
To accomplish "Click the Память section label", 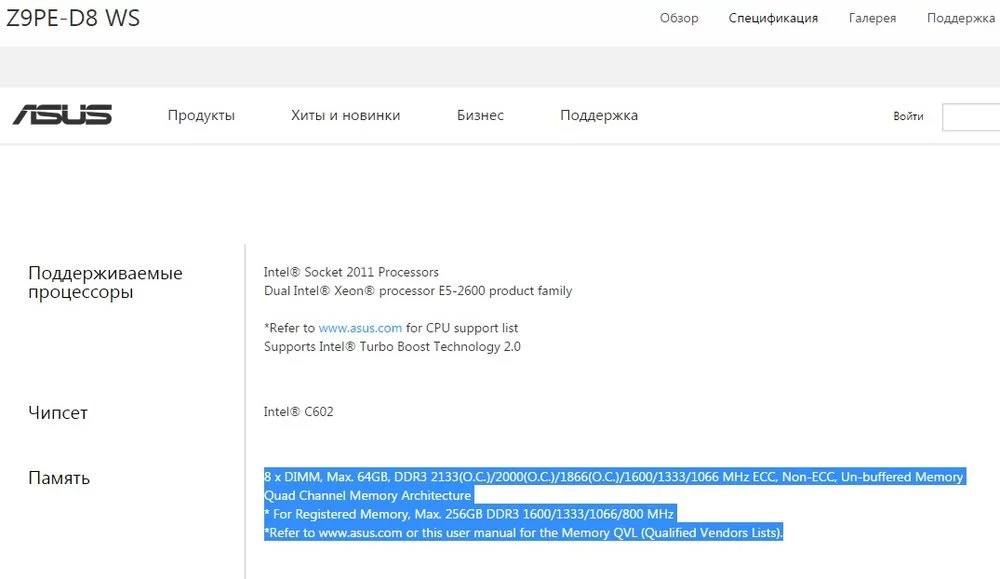I will point(59,478).
